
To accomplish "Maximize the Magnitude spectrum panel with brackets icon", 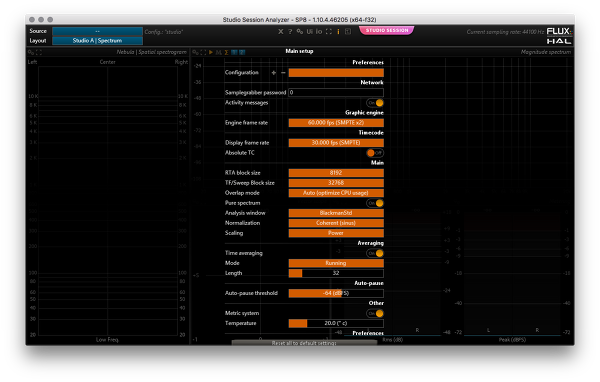I will (x=203, y=52).
